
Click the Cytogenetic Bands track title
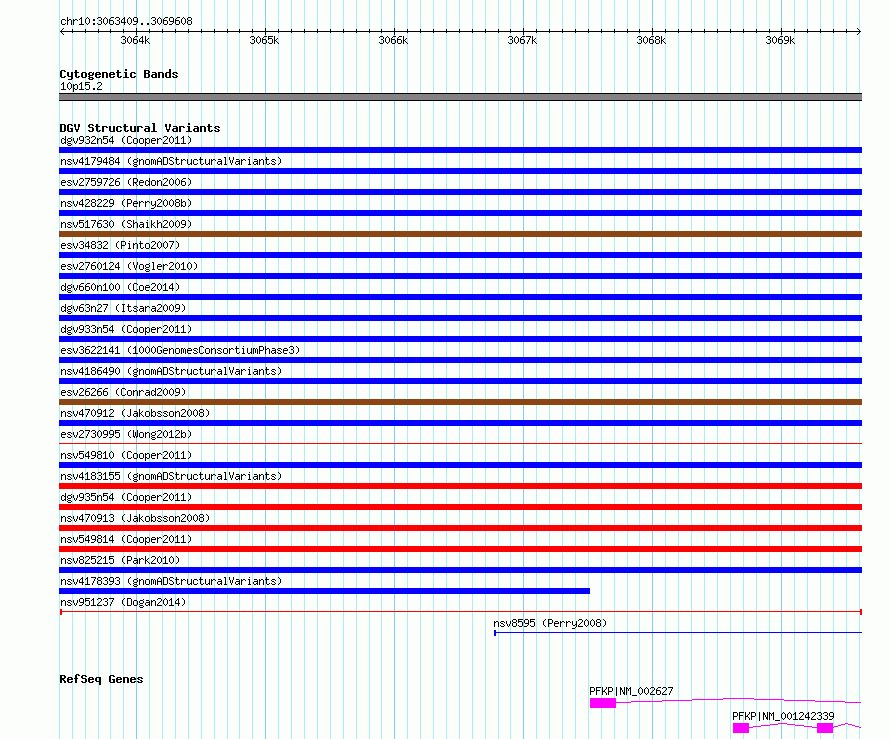click(119, 74)
